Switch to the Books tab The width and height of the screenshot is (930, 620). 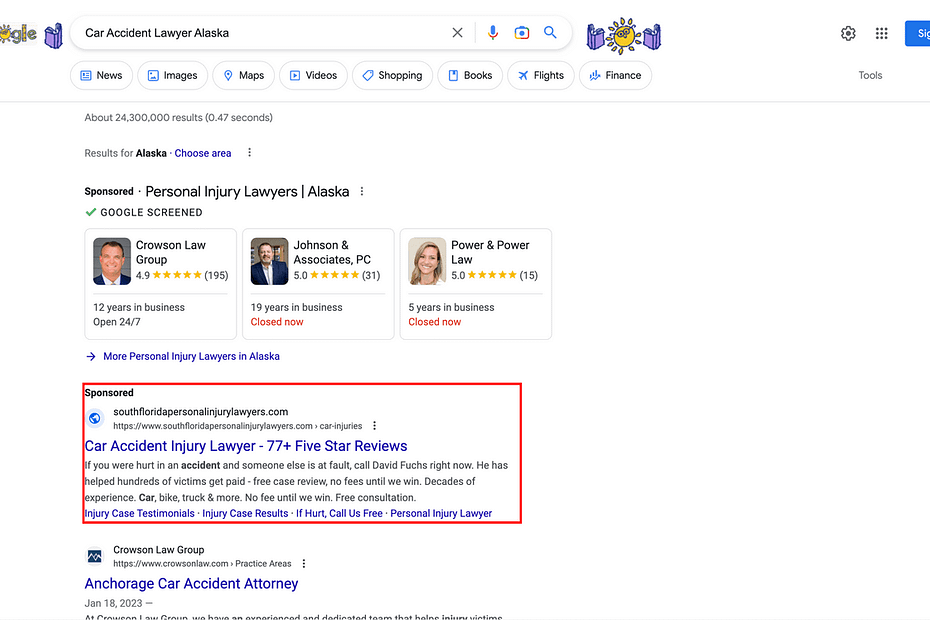point(470,75)
